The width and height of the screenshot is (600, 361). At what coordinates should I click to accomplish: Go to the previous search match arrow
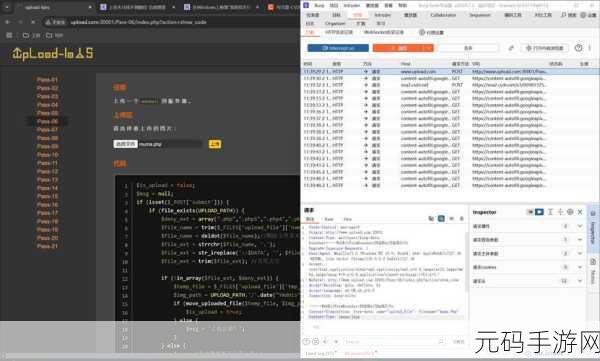[326, 341]
